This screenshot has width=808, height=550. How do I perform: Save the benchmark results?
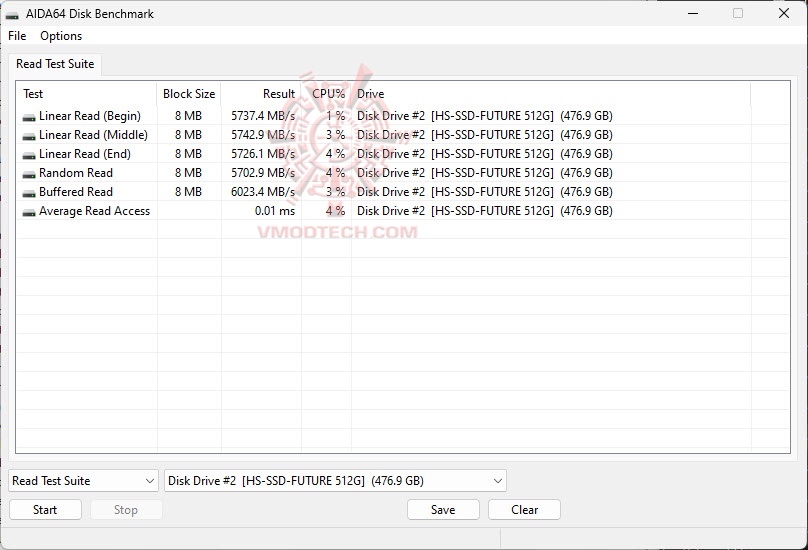pos(443,509)
